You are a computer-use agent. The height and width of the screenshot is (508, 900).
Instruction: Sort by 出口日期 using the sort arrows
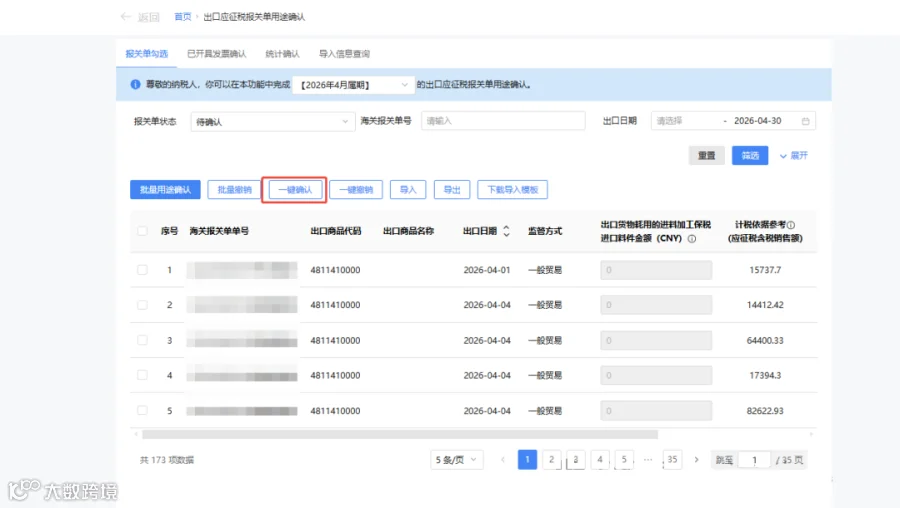click(x=506, y=231)
